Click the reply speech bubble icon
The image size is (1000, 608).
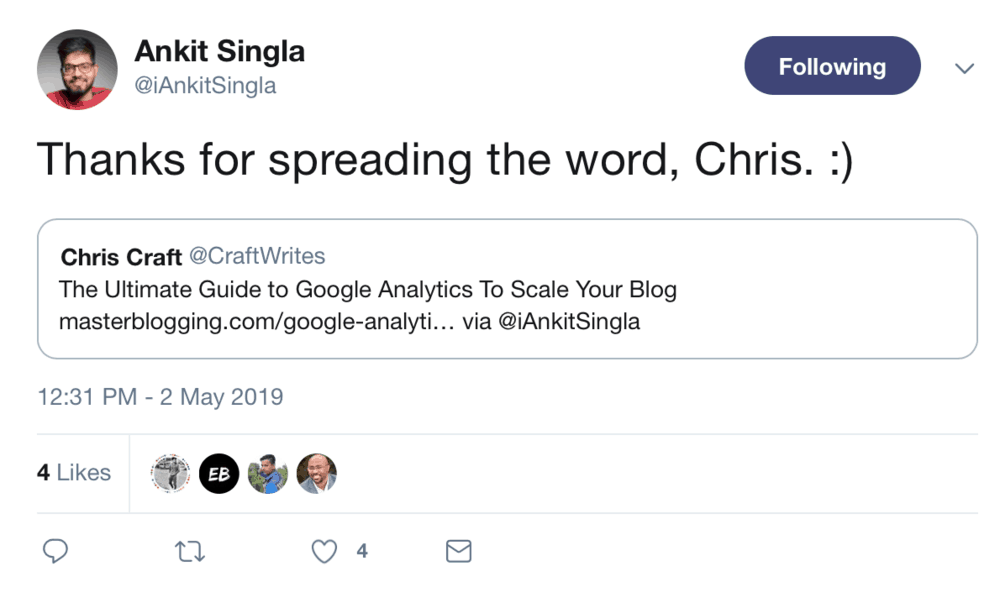point(57,551)
